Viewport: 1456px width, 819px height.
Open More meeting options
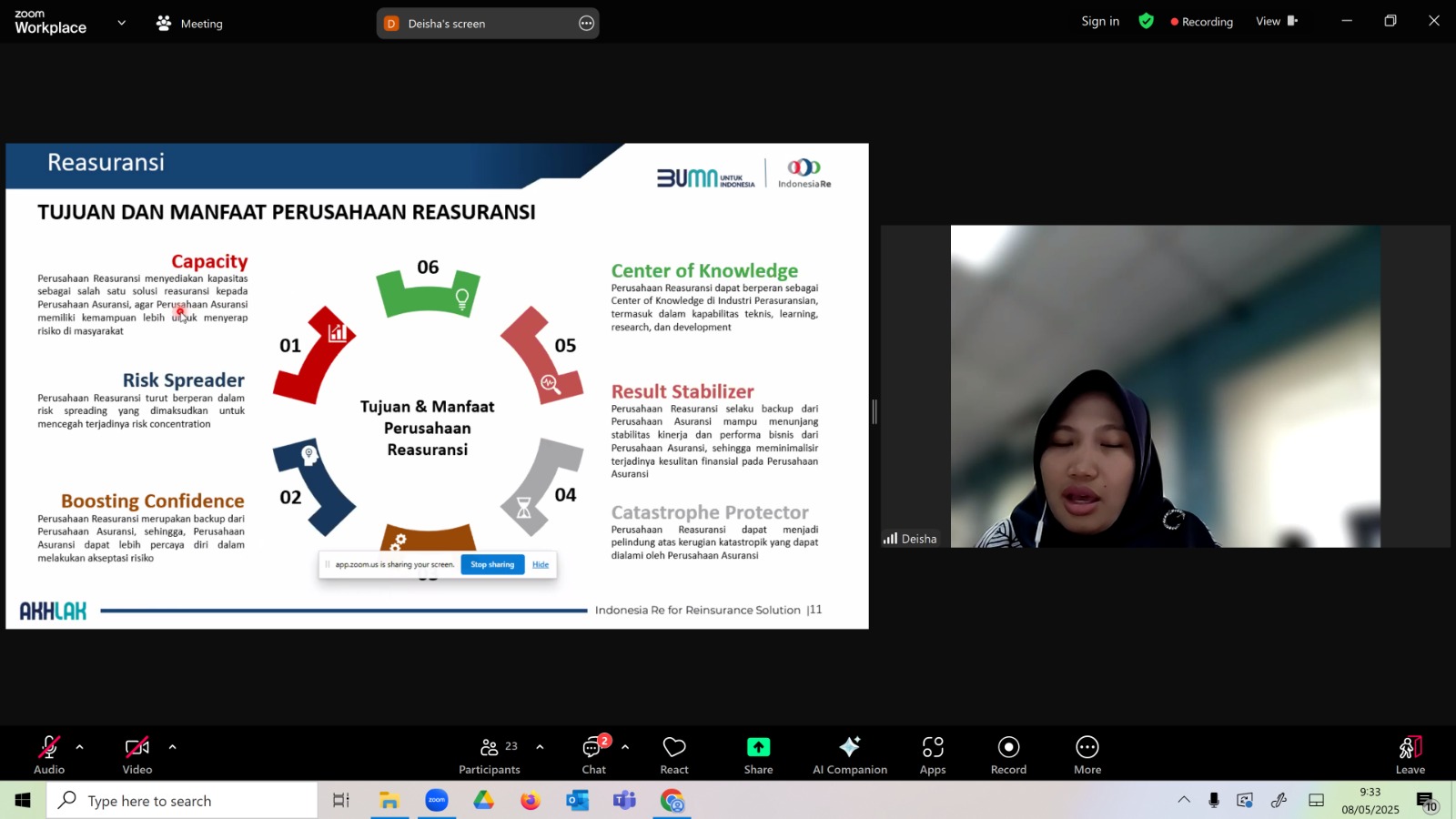[1087, 754]
